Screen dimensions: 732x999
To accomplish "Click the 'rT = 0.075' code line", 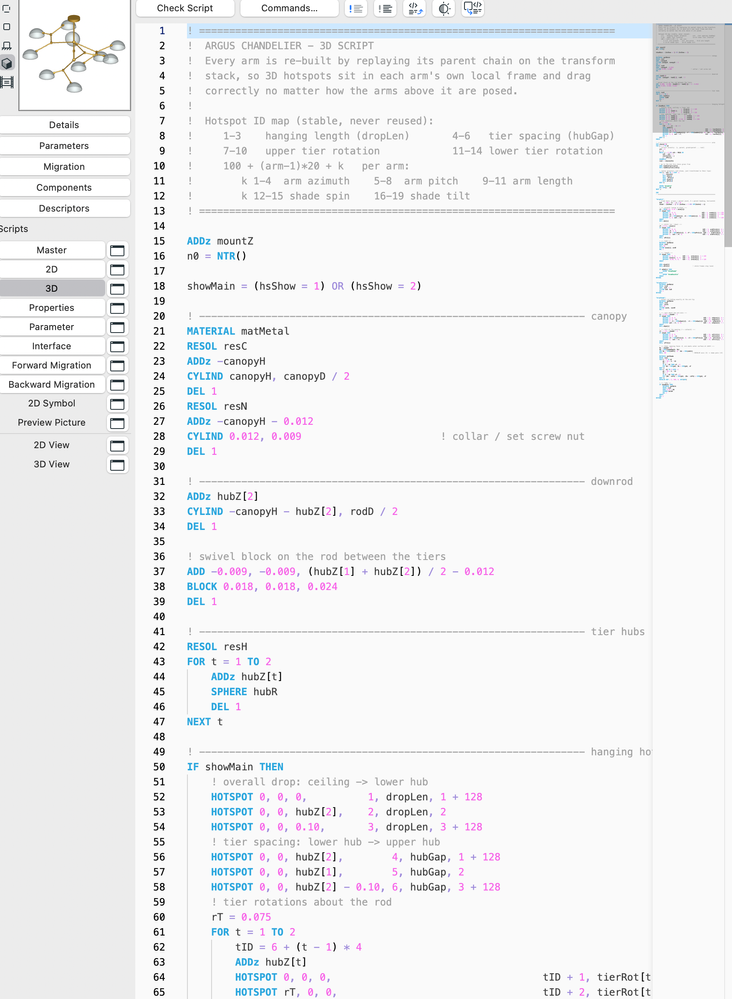I will pyautogui.click(x=241, y=917).
